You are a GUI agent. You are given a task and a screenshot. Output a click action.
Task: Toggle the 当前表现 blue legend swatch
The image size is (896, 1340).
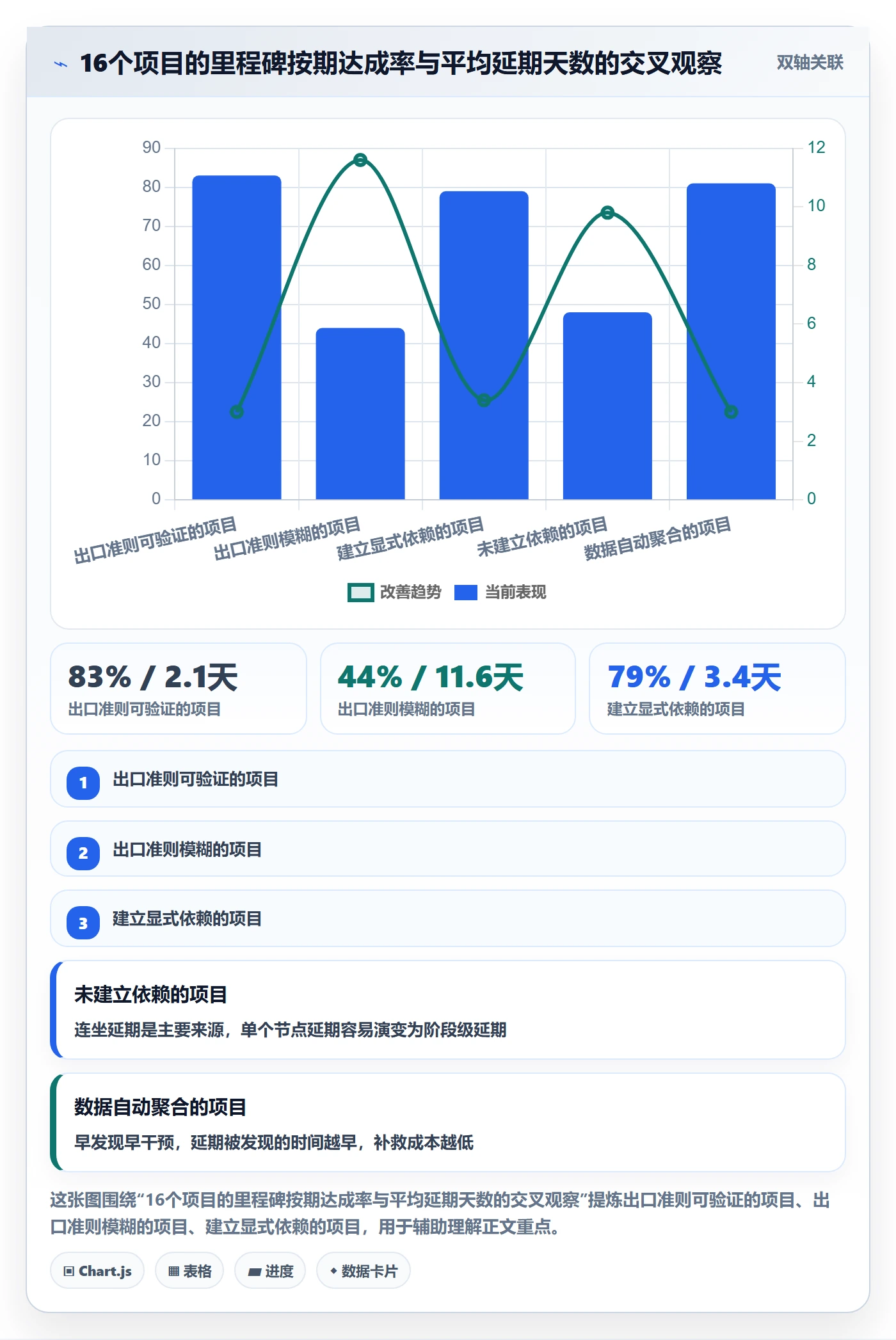point(465,593)
